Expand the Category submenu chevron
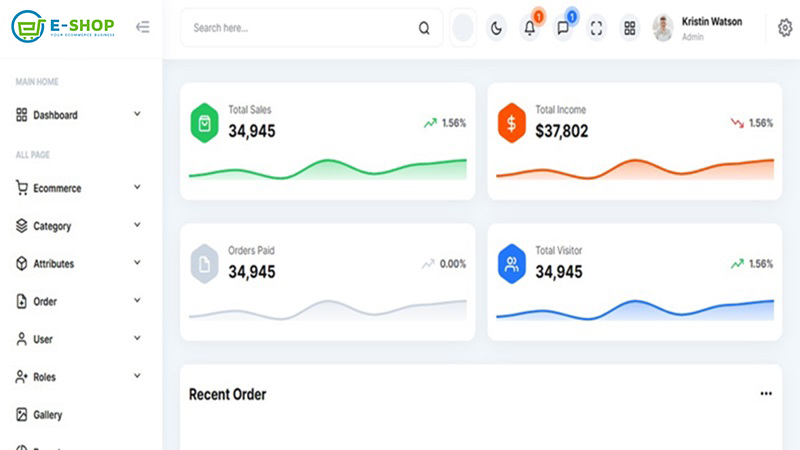Screen dimensions: 800x450 point(137,226)
